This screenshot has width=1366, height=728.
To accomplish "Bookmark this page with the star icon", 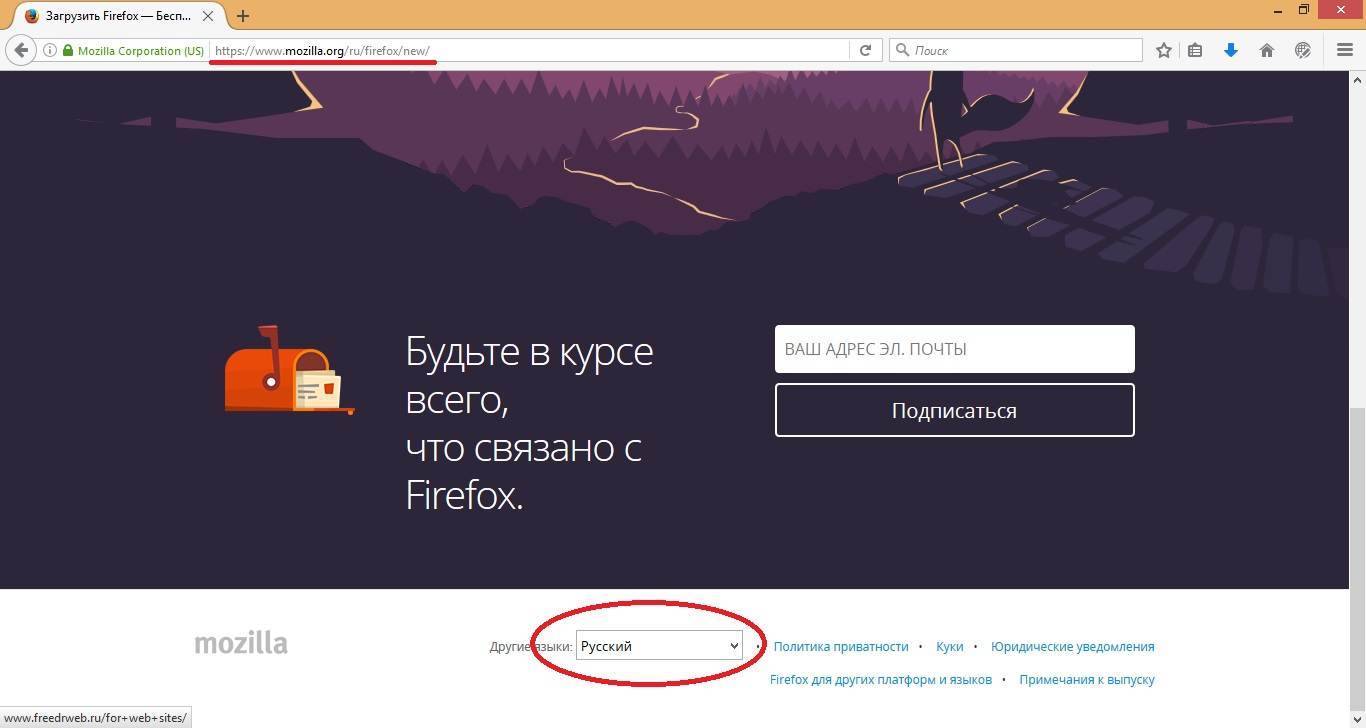I will (x=1163, y=50).
